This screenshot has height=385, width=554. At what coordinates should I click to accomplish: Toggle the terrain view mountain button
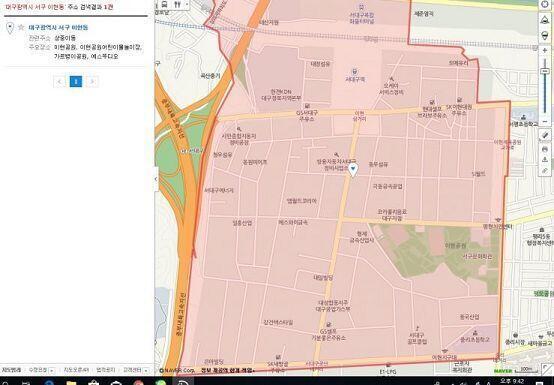[544, 20]
